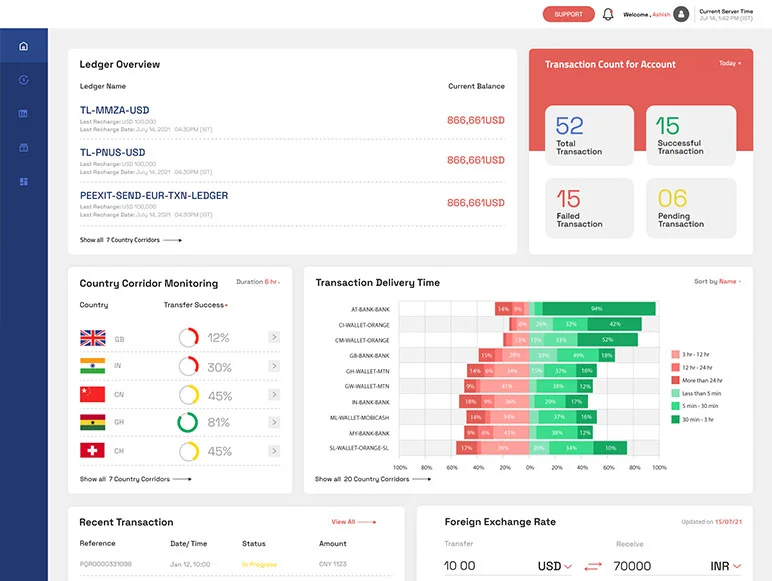Open the Today dropdown in Transaction Count

click(730, 64)
